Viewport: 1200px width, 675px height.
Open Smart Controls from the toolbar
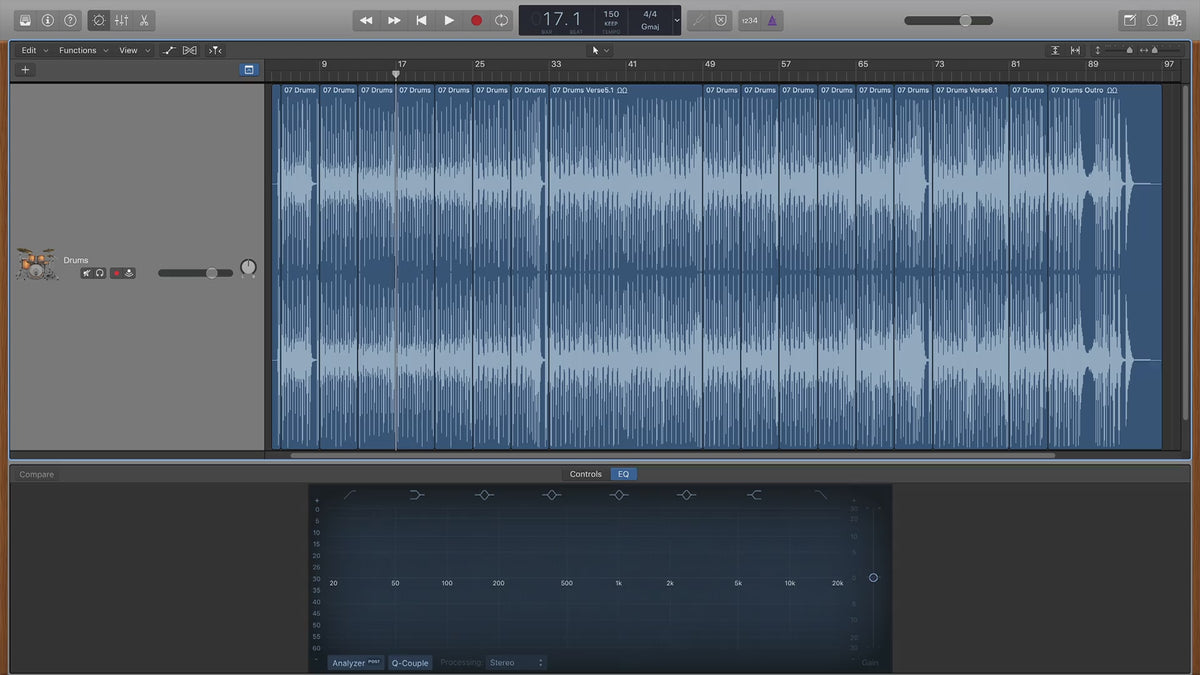[x=98, y=20]
